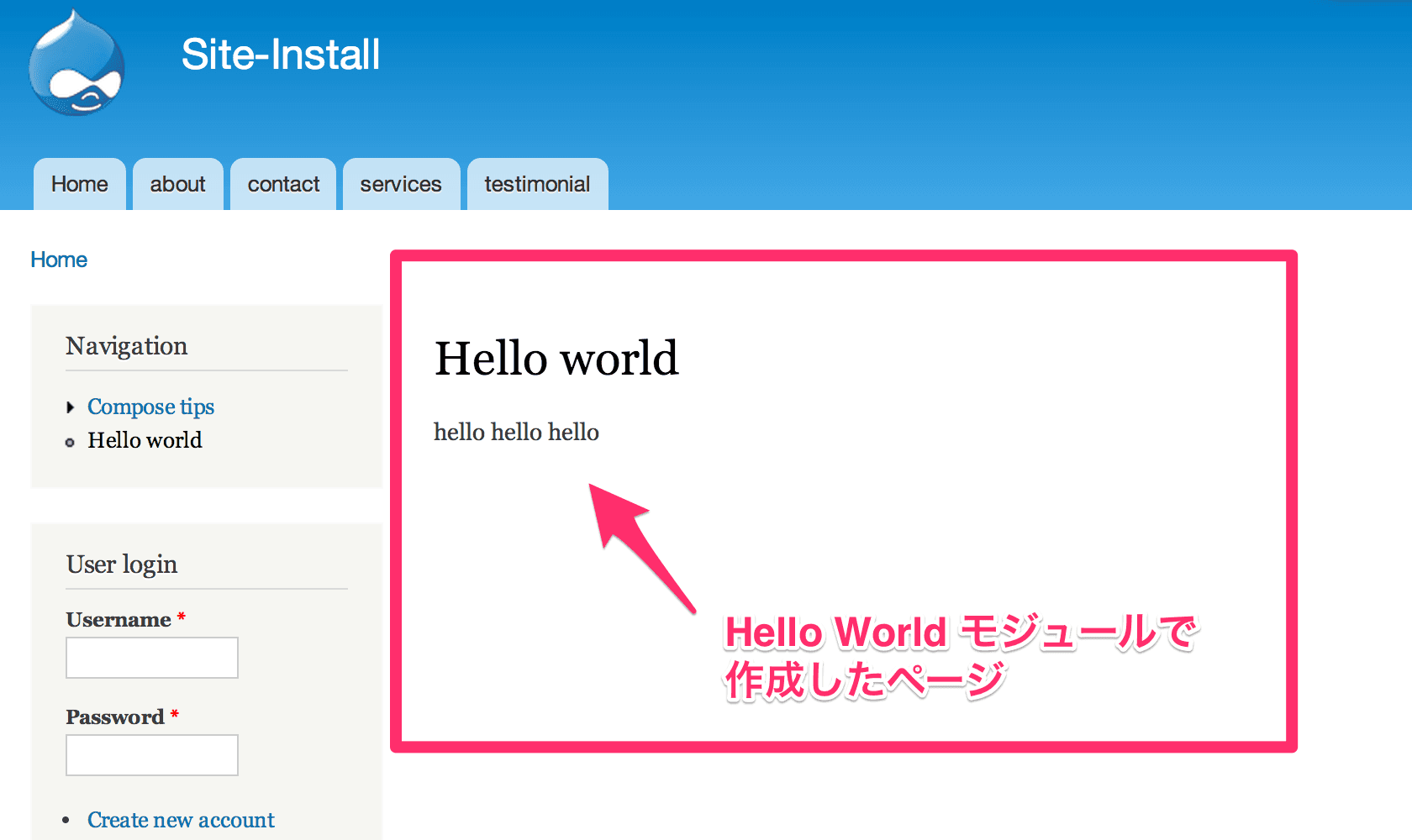
Task: Click the Home breadcrumb link
Action: pyautogui.click(x=58, y=260)
